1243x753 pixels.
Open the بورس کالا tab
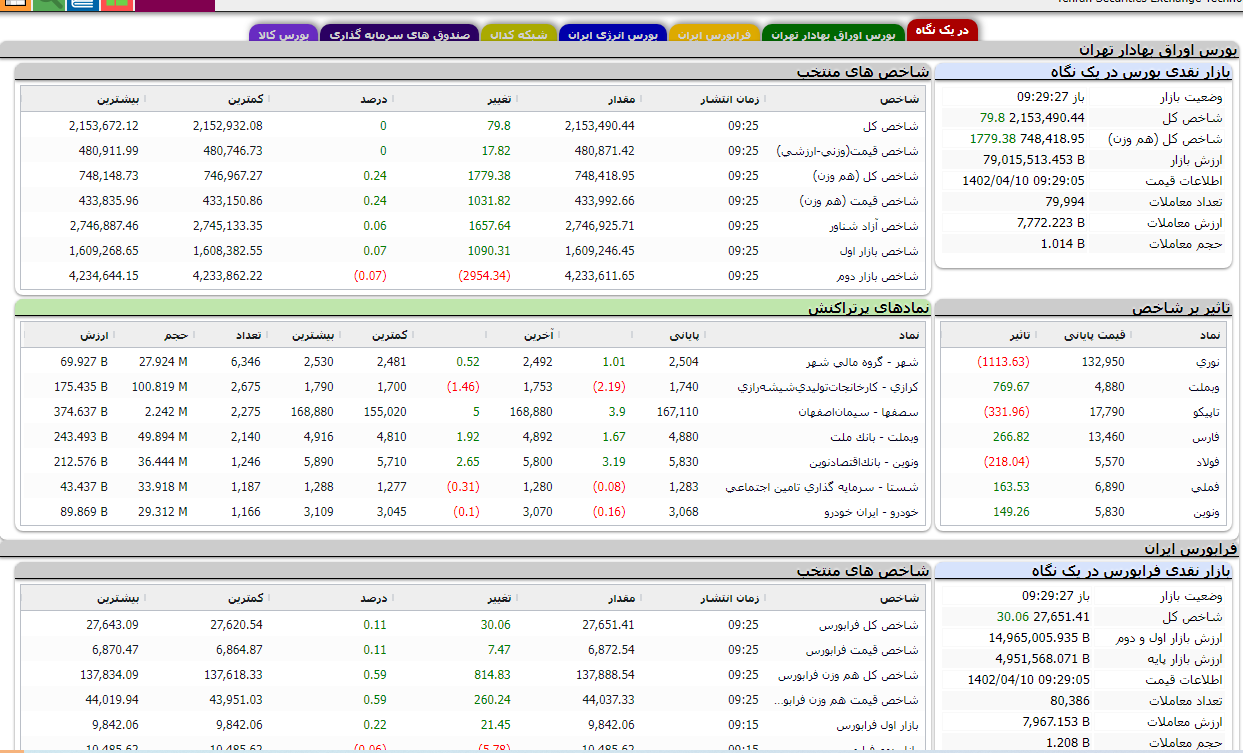tap(283, 34)
